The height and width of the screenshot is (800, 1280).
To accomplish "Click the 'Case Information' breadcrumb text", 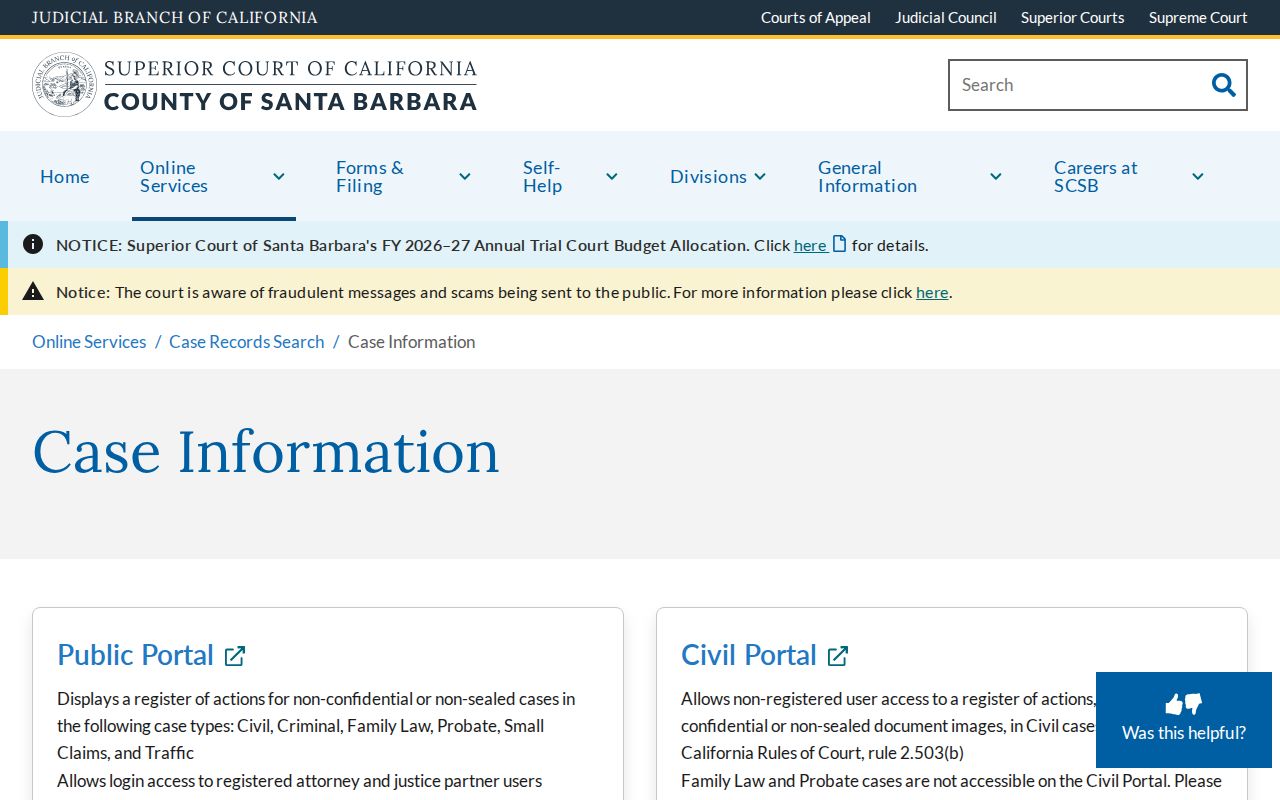I will pos(412,342).
